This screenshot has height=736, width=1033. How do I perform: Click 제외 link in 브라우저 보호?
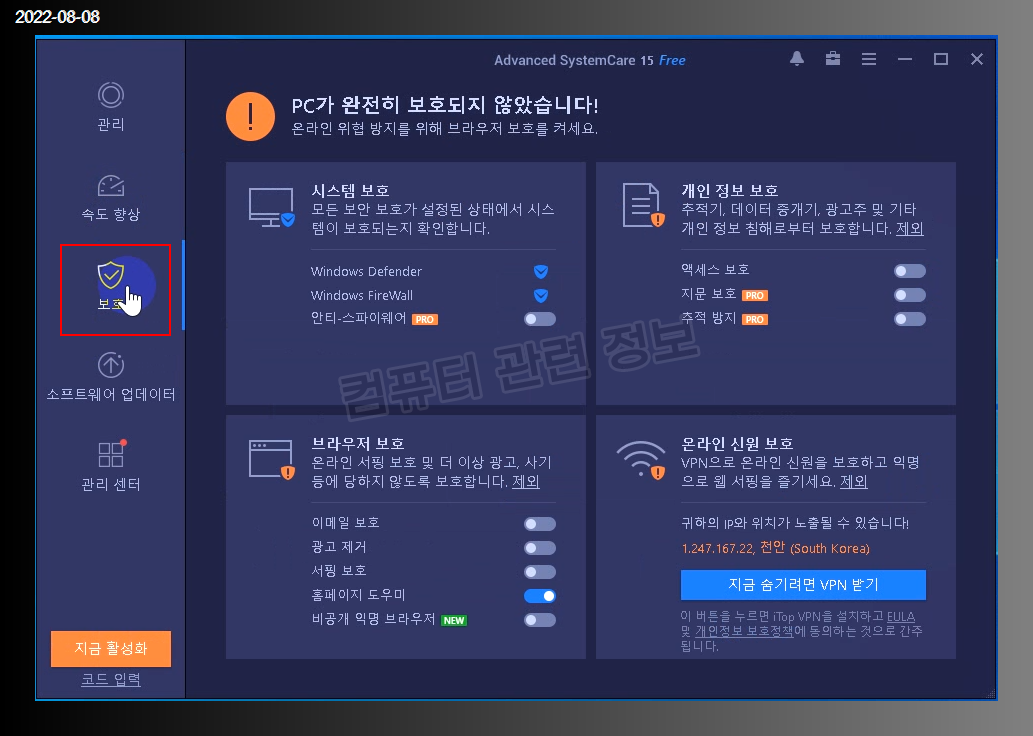pos(526,482)
